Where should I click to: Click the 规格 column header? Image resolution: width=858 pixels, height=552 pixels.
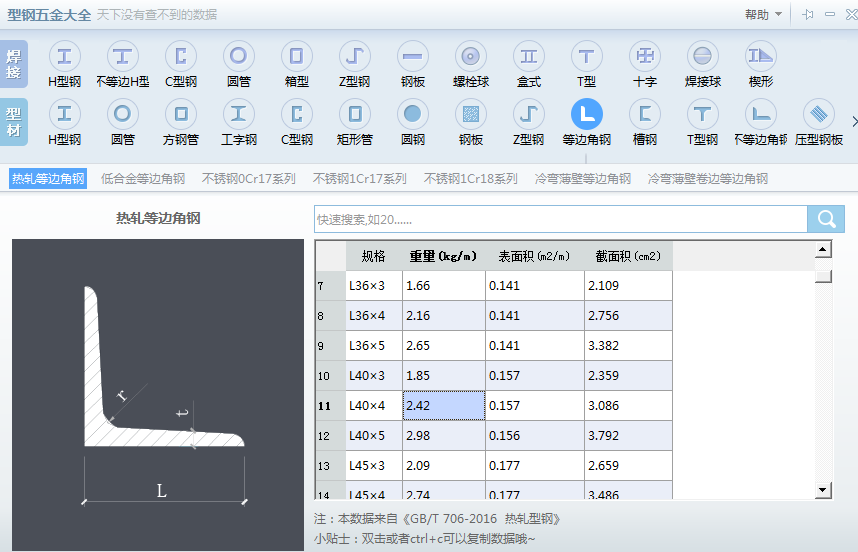(x=374, y=256)
